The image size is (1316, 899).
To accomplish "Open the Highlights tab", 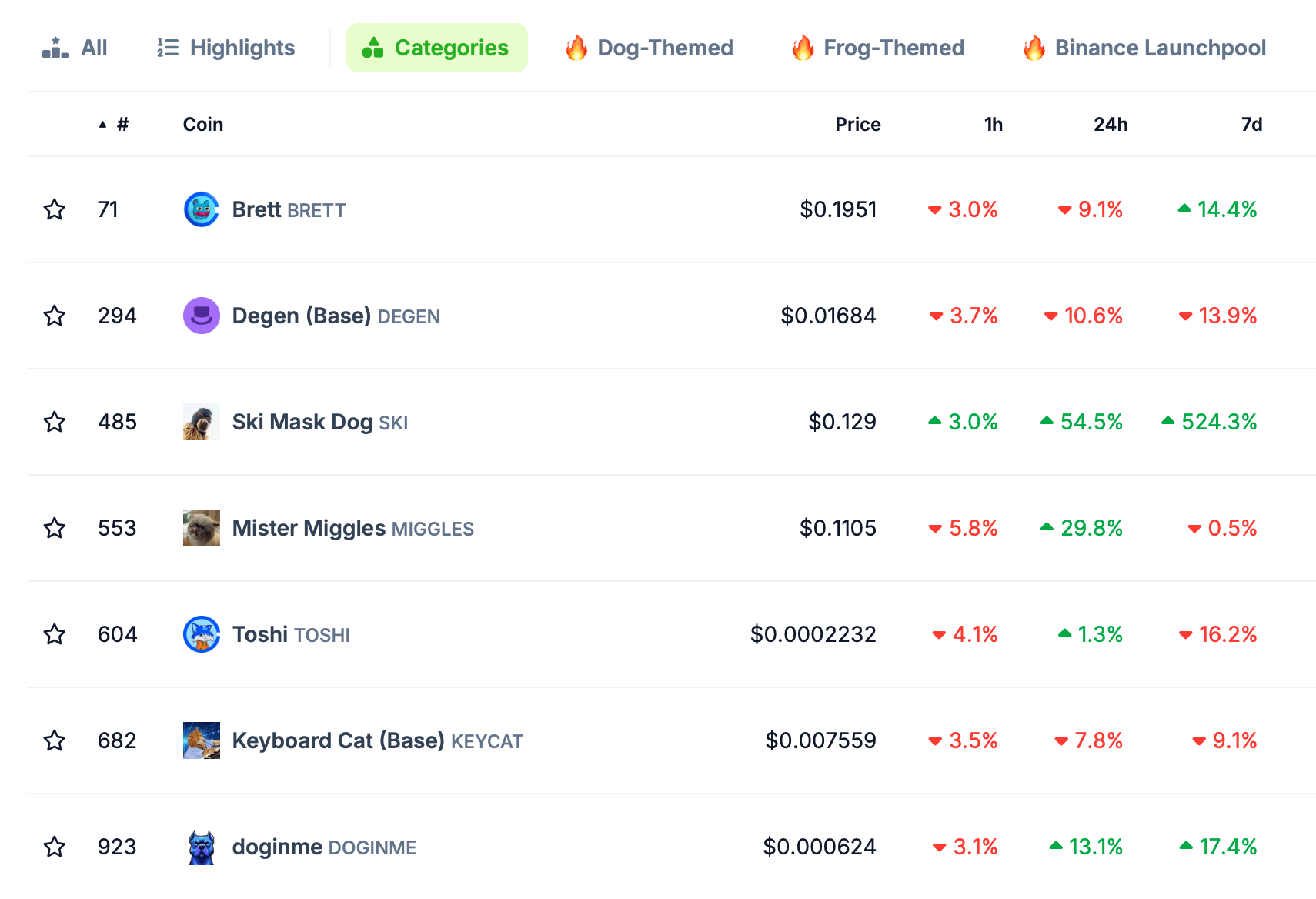I will [226, 48].
